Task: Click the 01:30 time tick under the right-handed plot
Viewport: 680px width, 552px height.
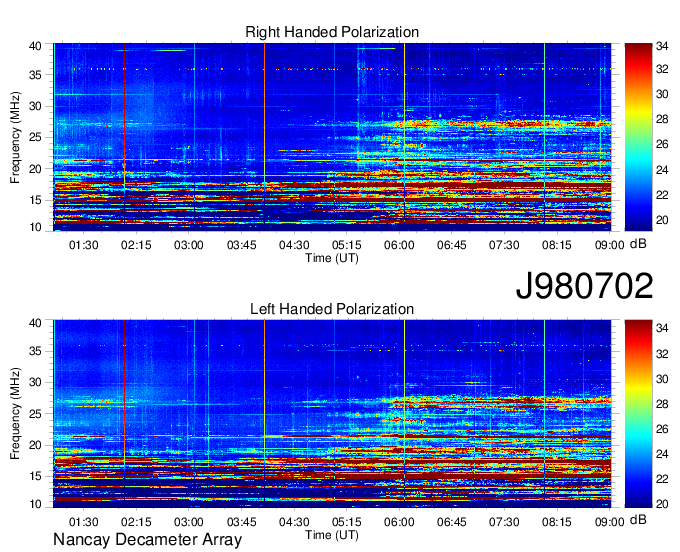Action: click(84, 245)
